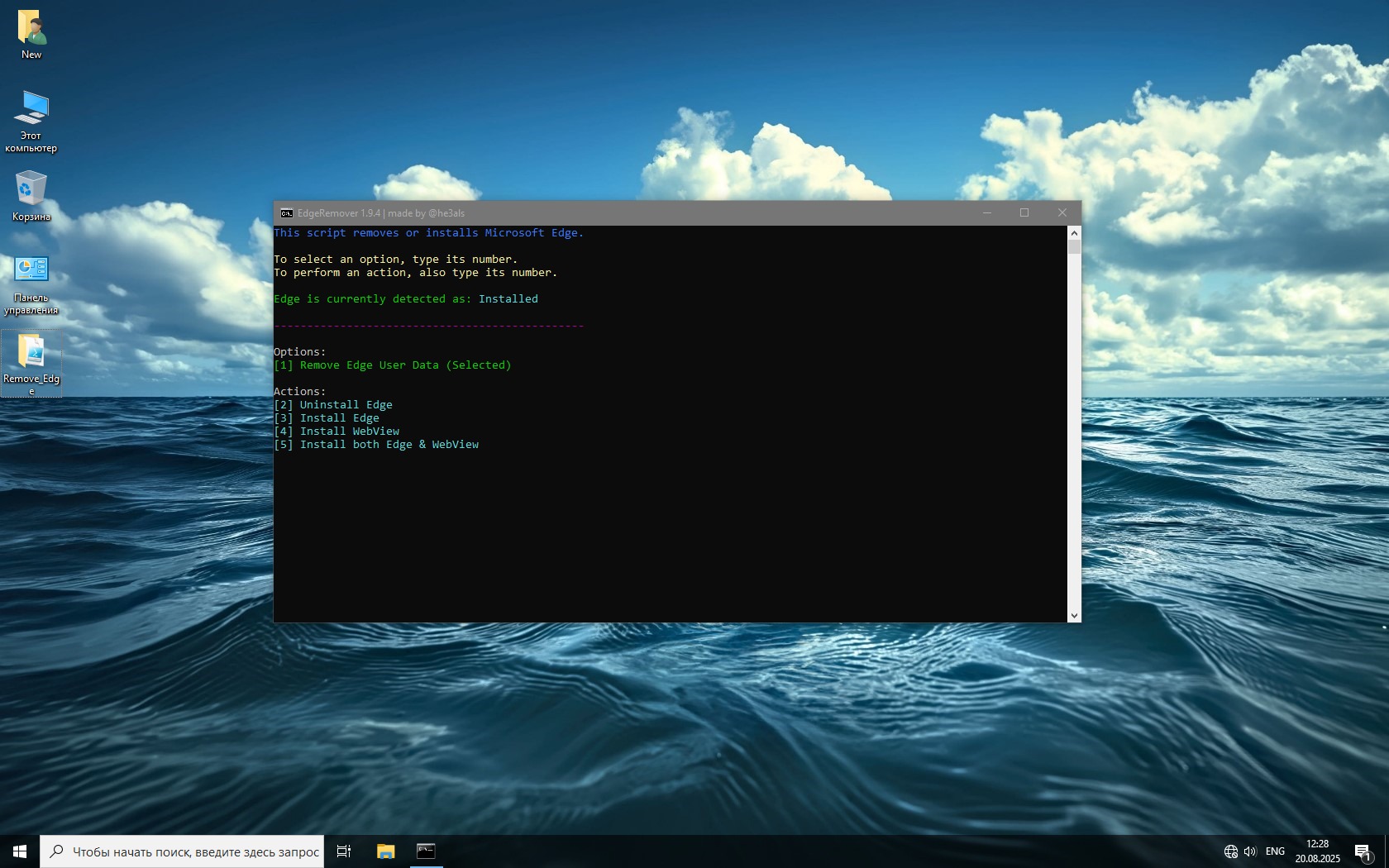Image resolution: width=1389 pixels, height=868 pixels.
Task: Click the console scrollbar down arrow
Action: [x=1074, y=615]
